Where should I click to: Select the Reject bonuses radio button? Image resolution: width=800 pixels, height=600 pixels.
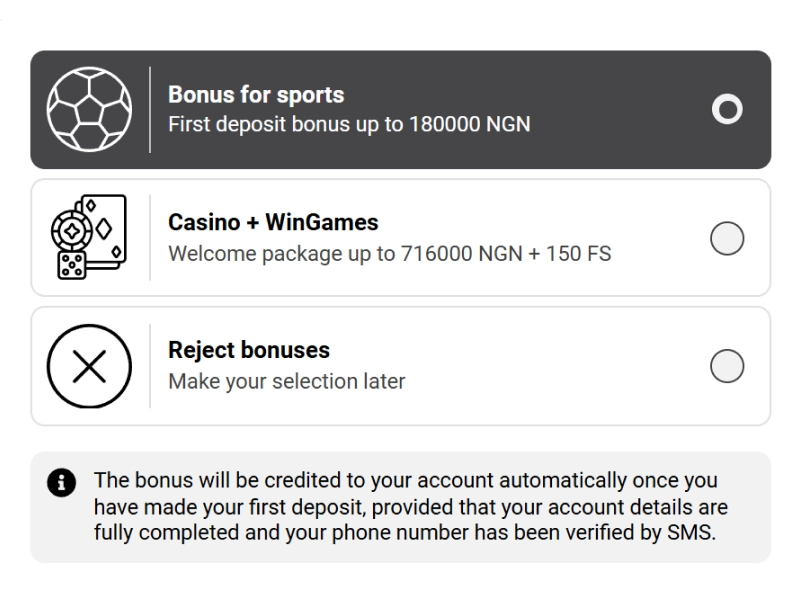click(728, 366)
